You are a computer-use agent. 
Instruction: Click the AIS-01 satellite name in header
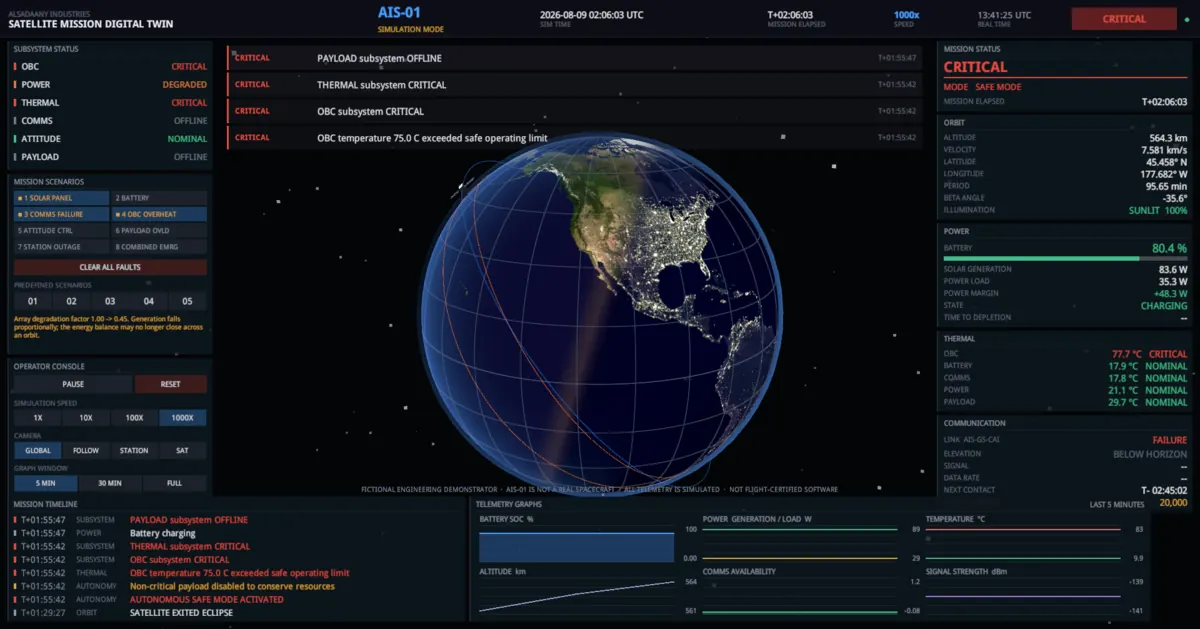click(x=397, y=13)
